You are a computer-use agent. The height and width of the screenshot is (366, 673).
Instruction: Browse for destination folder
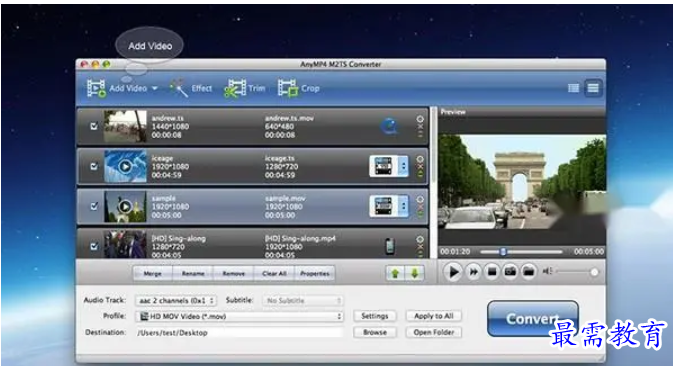point(375,332)
